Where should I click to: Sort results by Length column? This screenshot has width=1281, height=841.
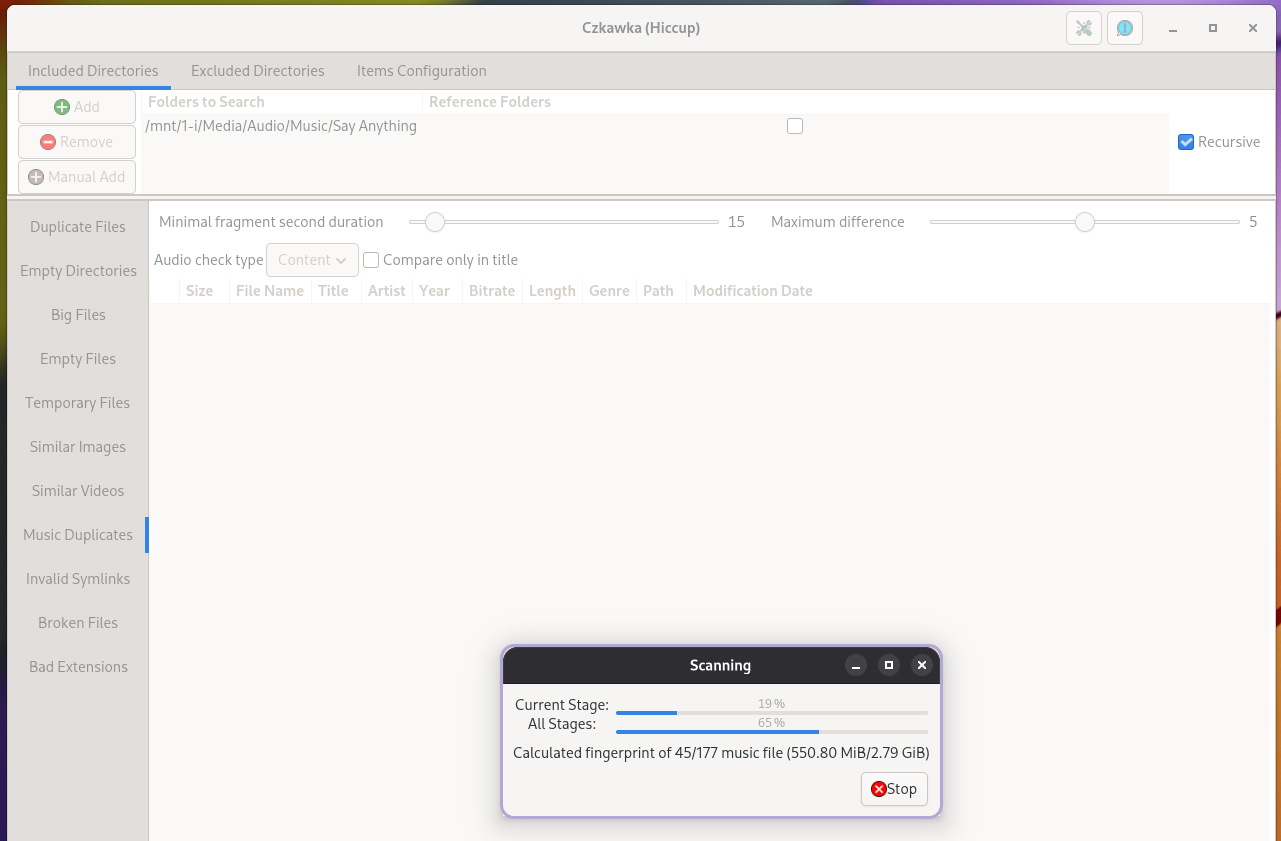552,291
